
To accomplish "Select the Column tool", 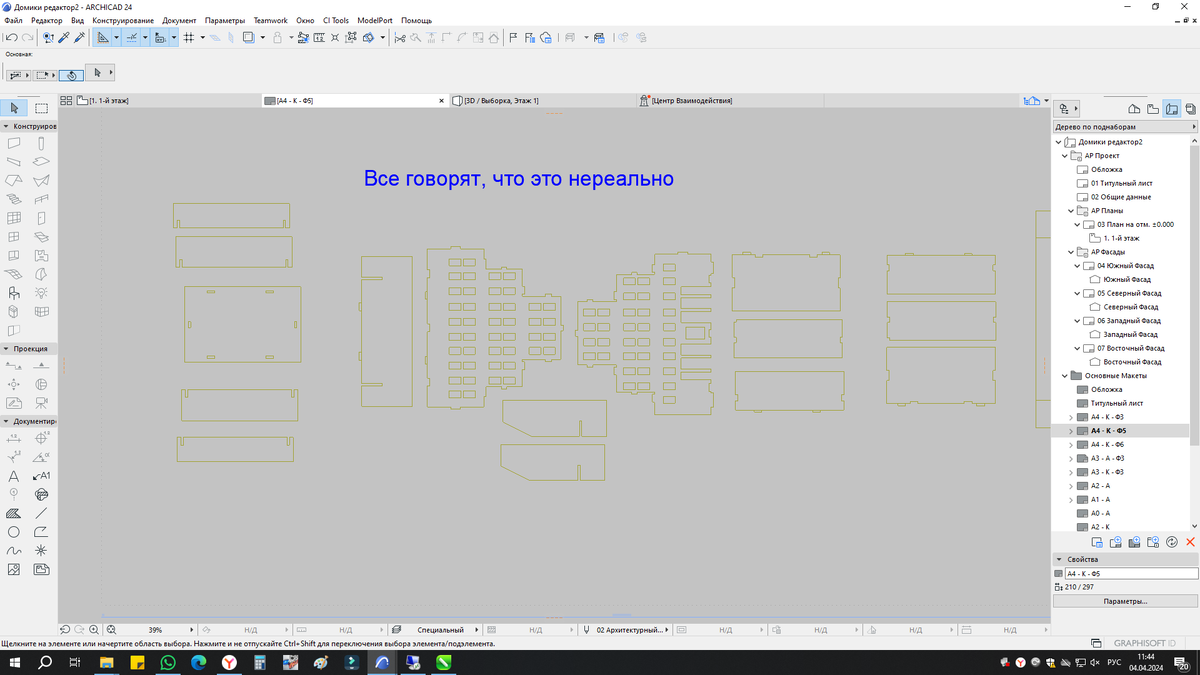I will 41,143.
